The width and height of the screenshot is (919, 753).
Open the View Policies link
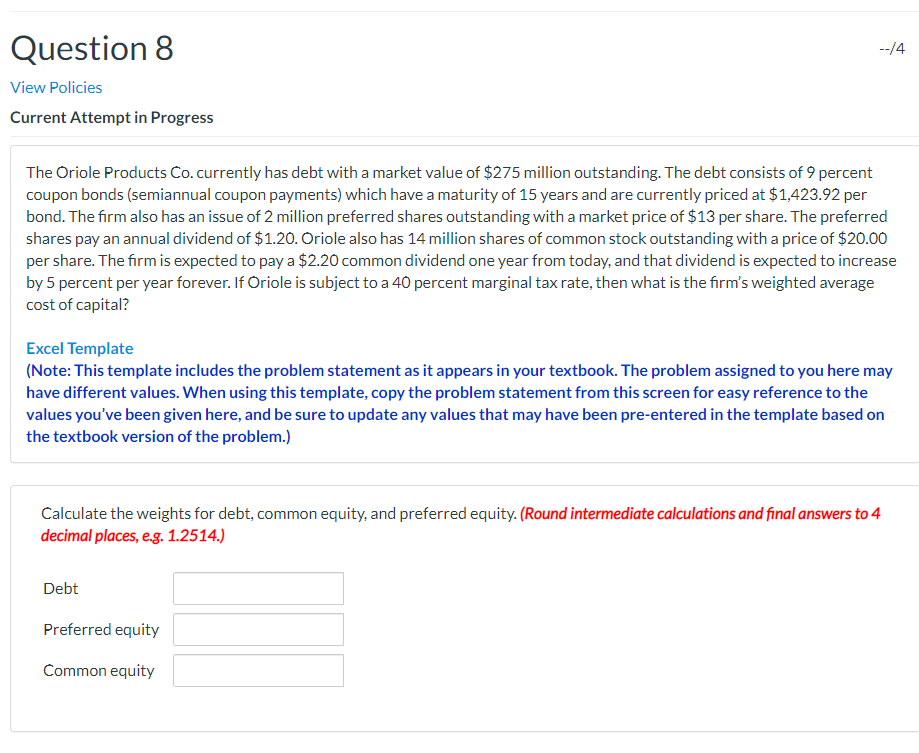(56, 87)
